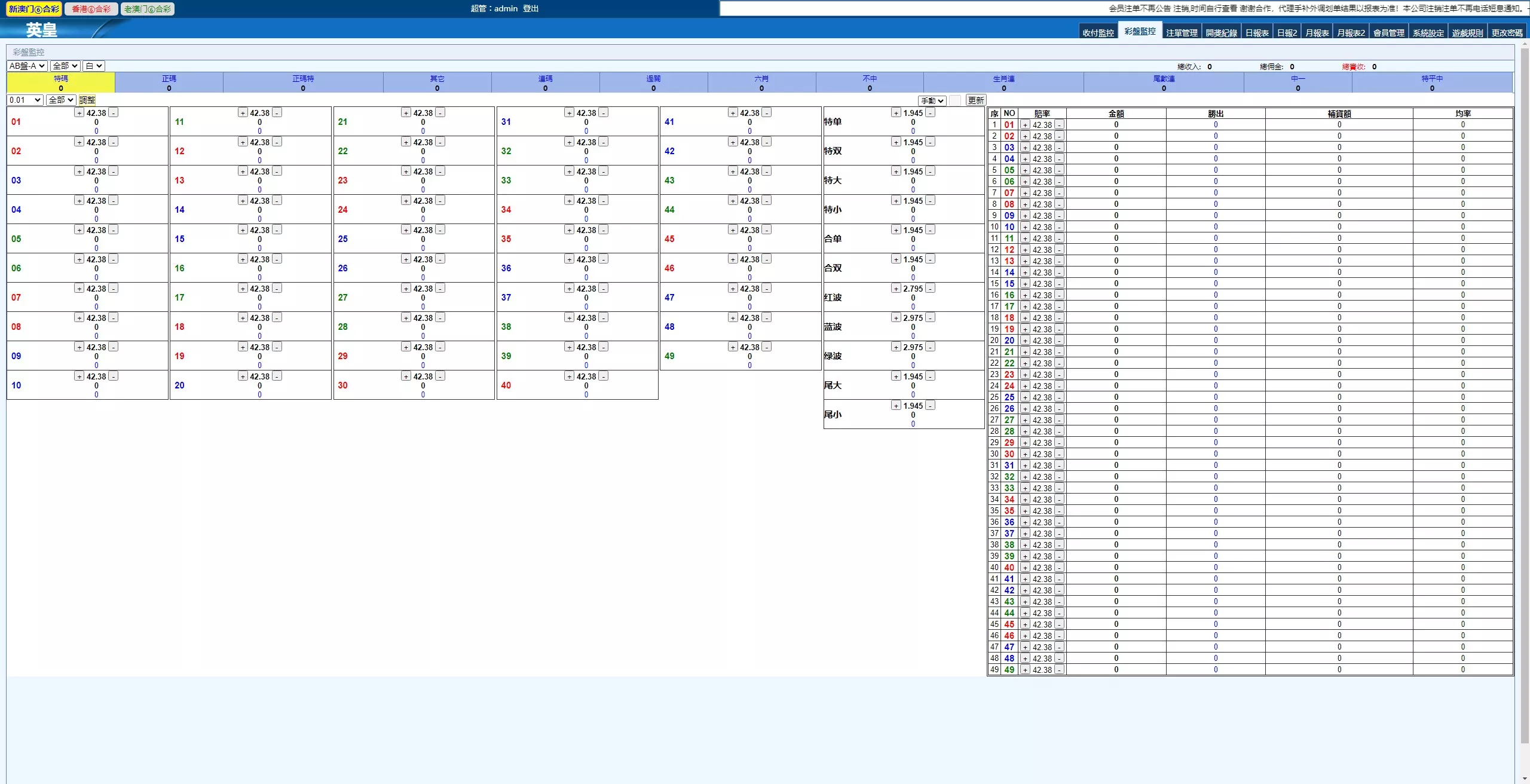Switch to the 注單管理 tab
The image size is (1530, 784).
pyautogui.click(x=1182, y=33)
